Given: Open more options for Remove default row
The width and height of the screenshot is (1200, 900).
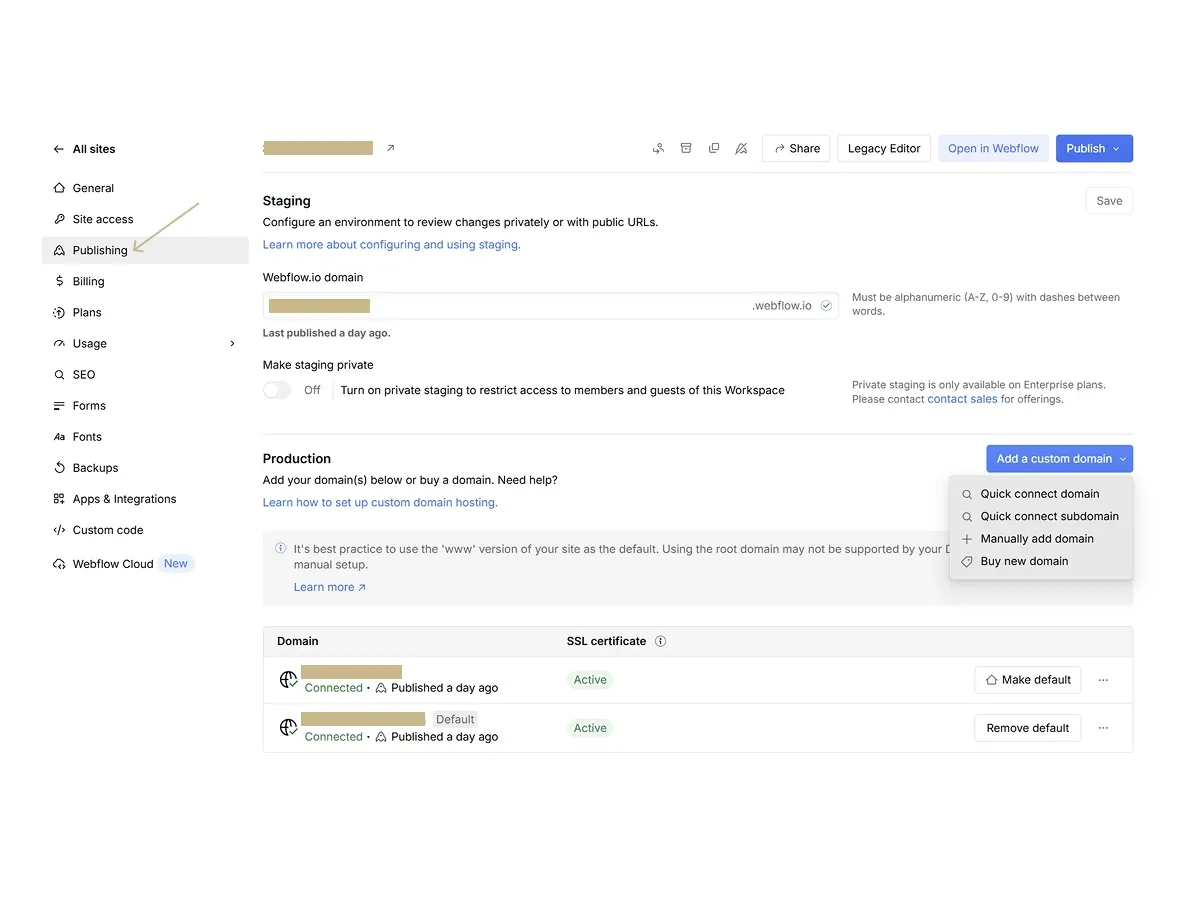Looking at the screenshot, I should coord(1103,728).
